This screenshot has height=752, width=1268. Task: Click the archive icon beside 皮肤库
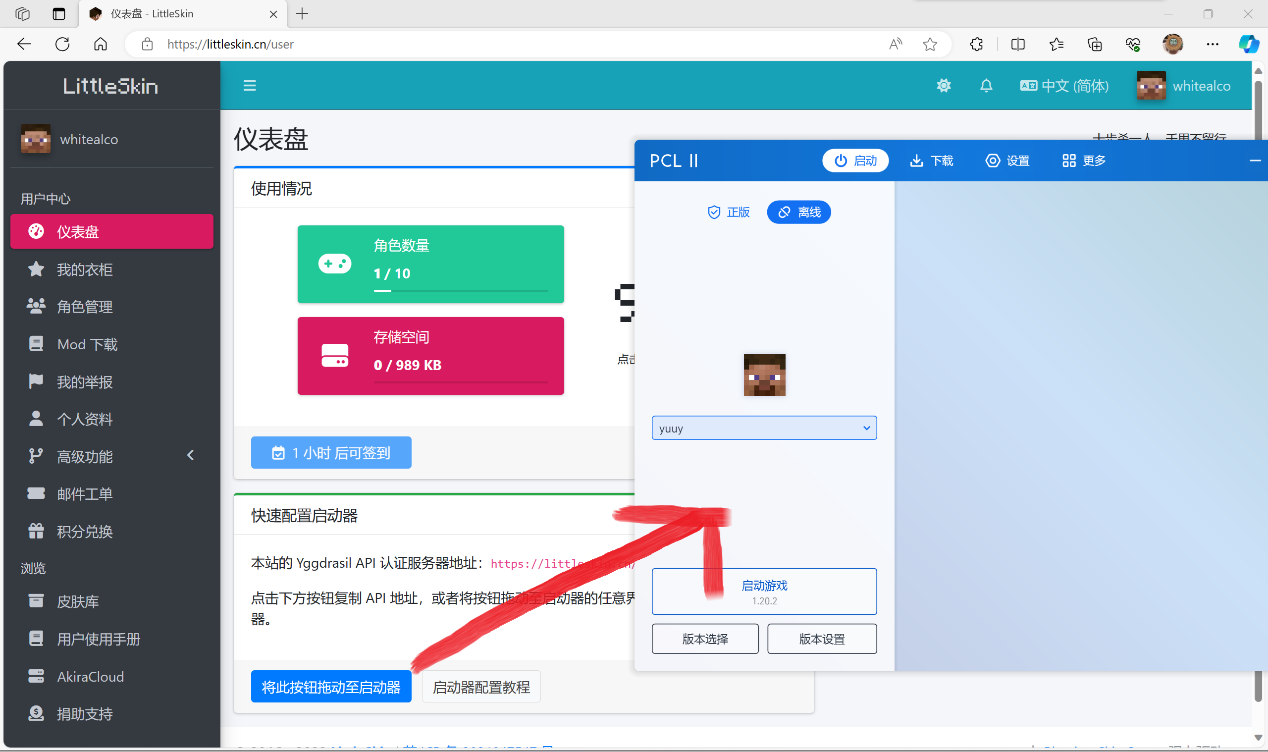pyautogui.click(x=36, y=601)
